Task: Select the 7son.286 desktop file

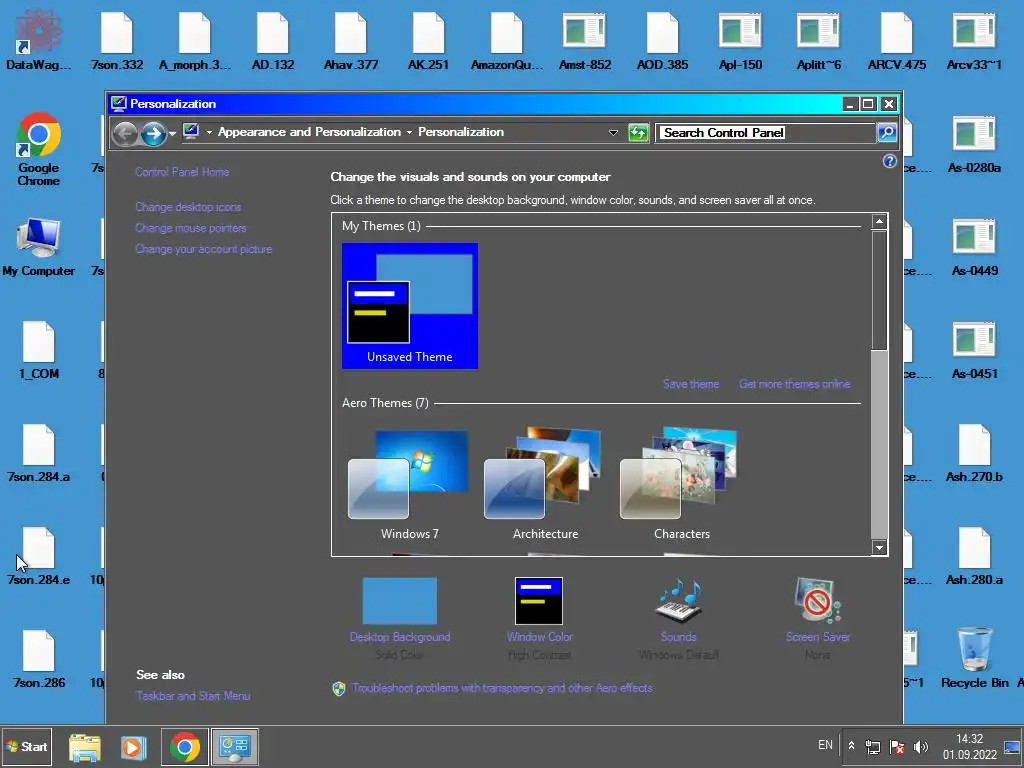Action: pyautogui.click(x=39, y=660)
